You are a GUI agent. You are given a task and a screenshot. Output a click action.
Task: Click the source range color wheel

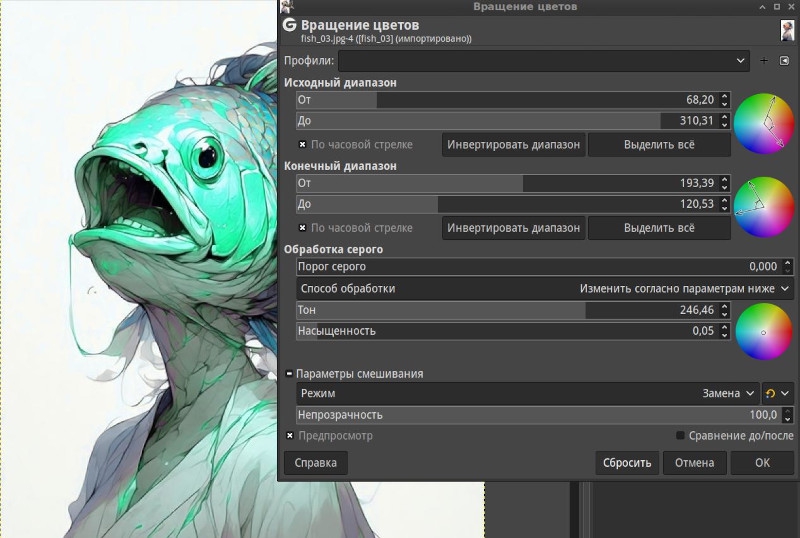[762, 121]
